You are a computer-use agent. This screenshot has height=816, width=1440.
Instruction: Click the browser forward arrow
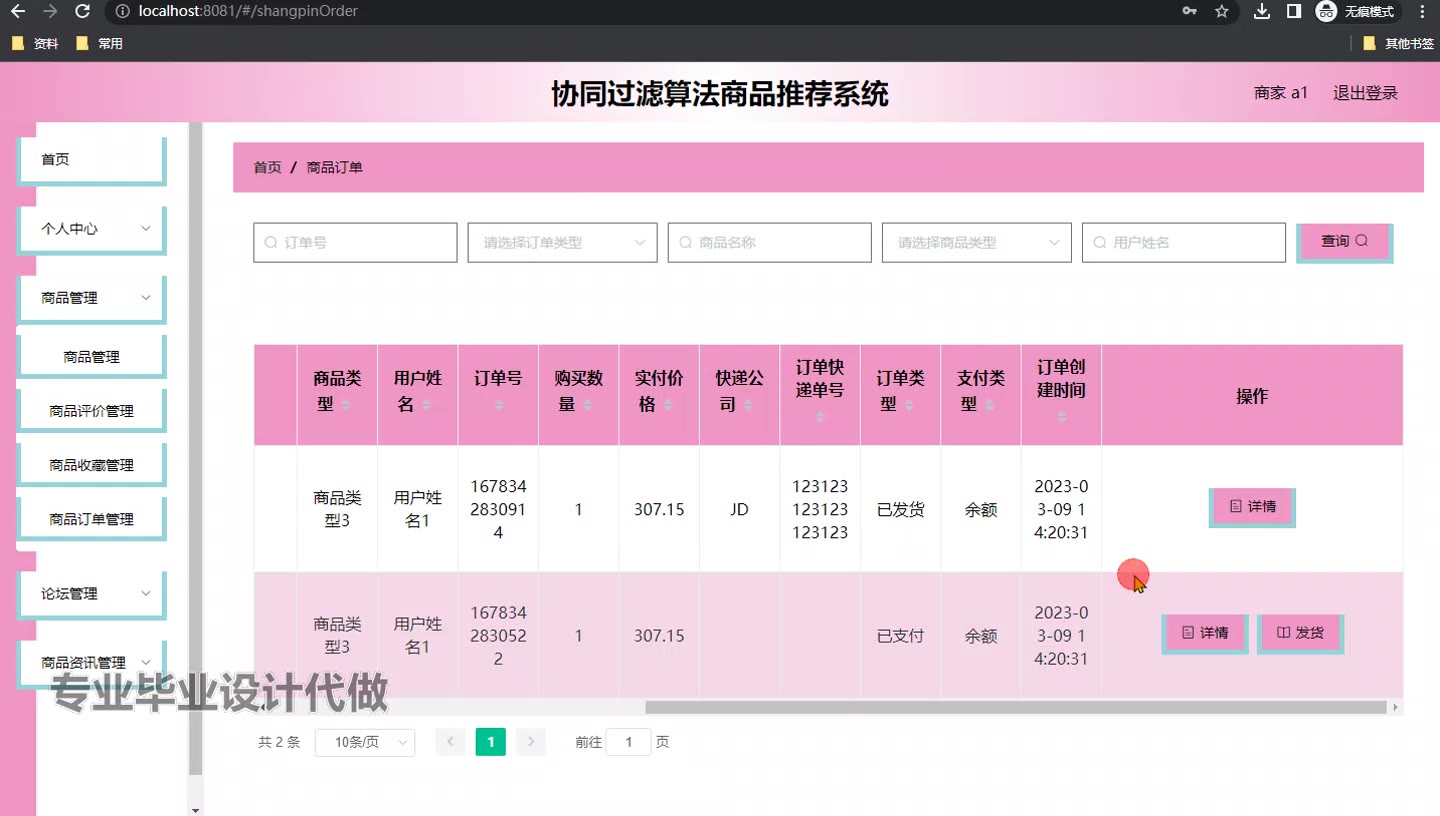[50, 11]
